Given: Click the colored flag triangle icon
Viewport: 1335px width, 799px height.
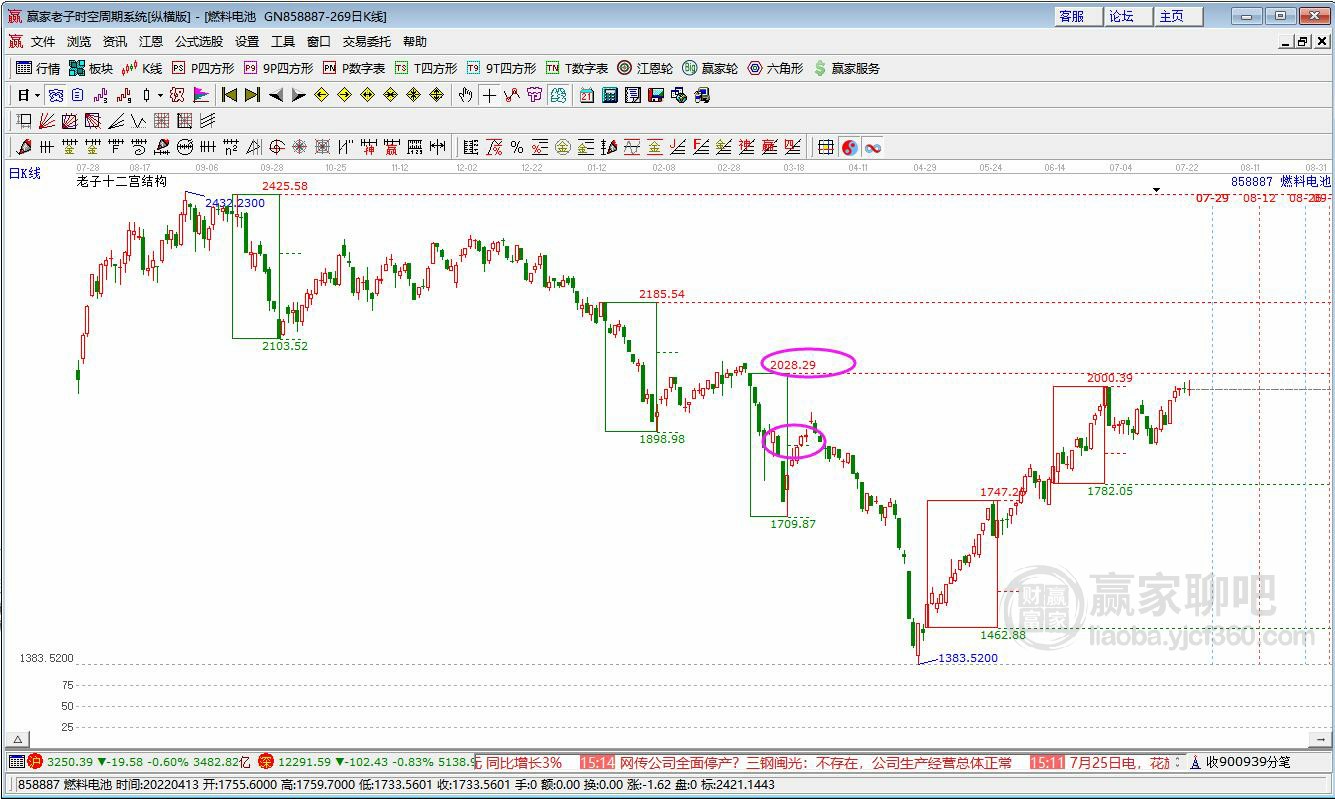Looking at the screenshot, I should (201, 95).
